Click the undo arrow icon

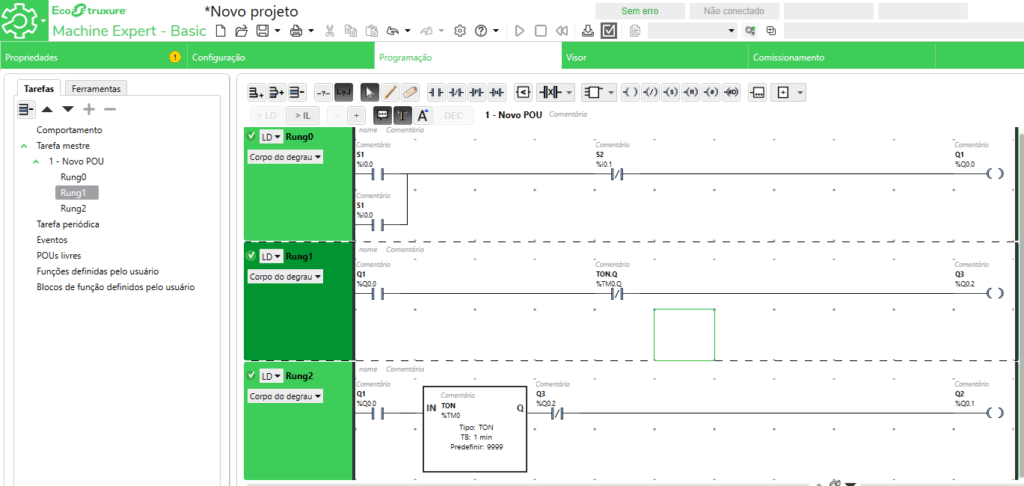coord(393,31)
